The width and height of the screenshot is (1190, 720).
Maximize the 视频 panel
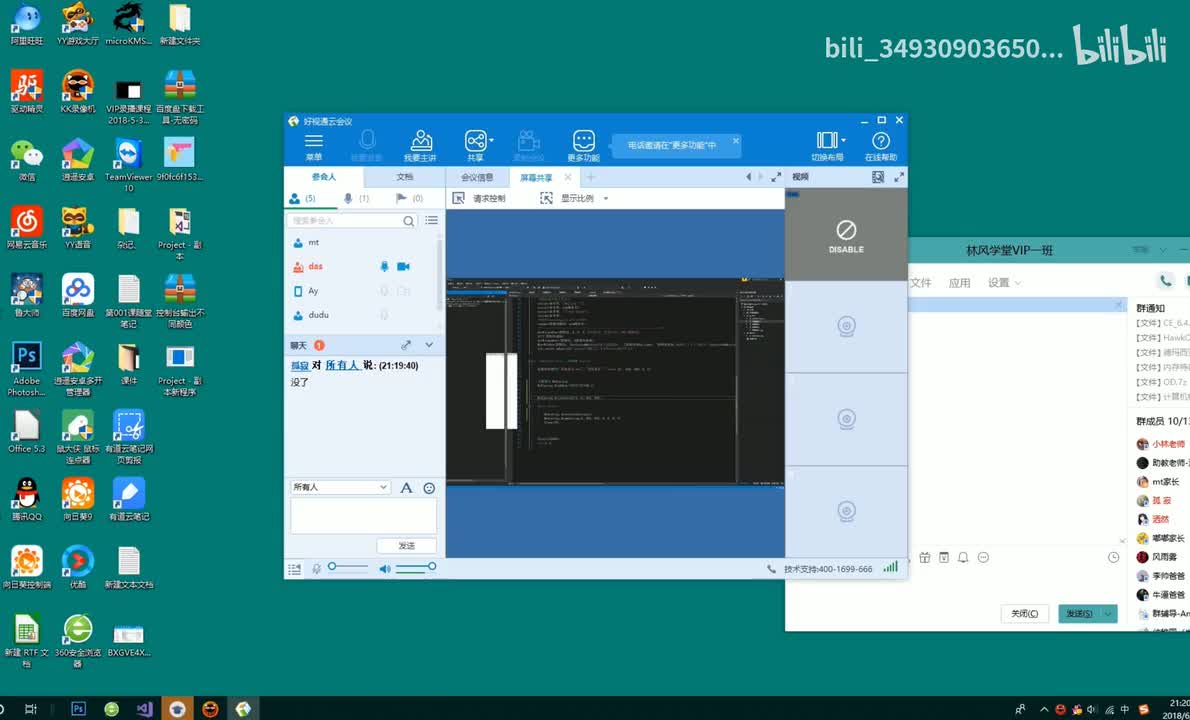pos(899,177)
